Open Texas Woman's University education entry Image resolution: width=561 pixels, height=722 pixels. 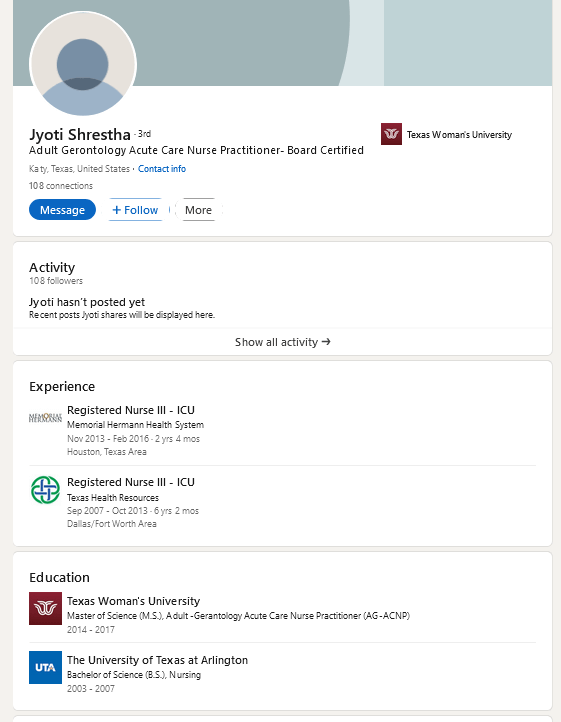(134, 601)
